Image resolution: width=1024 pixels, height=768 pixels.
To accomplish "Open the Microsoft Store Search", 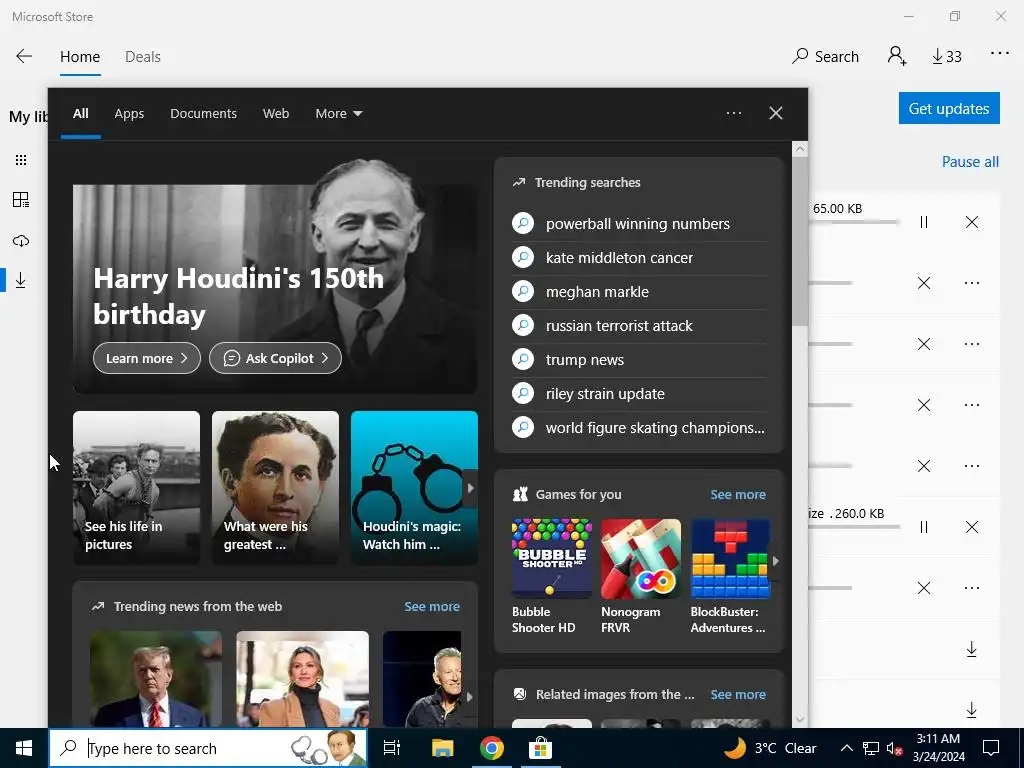I will coord(825,57).
